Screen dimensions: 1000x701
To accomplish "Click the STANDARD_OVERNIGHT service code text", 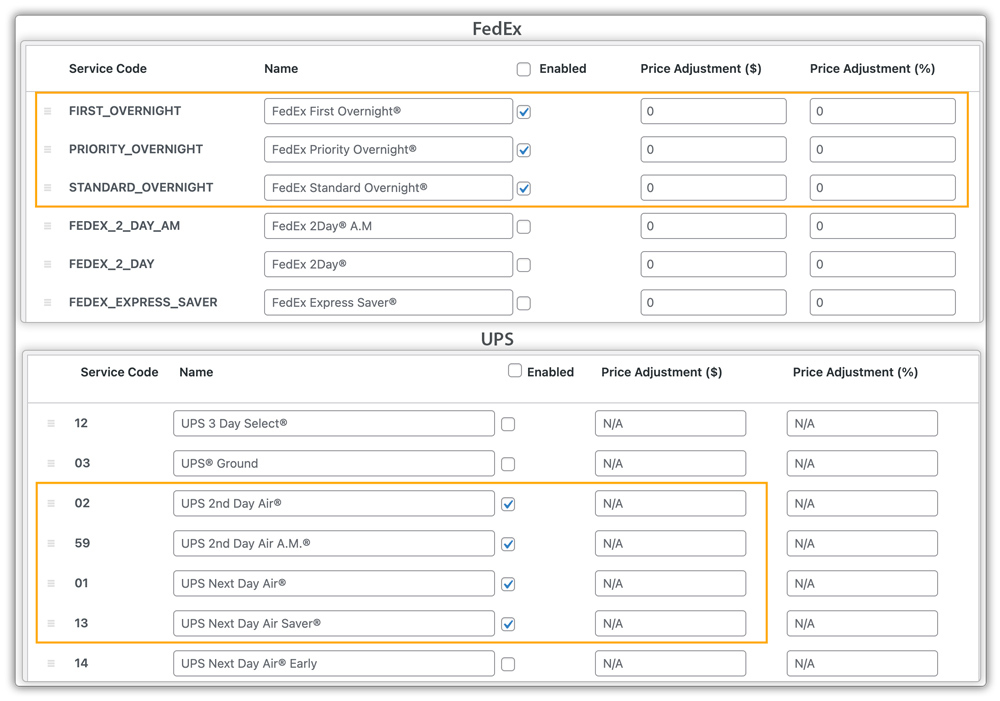I will tap(141, 188).
